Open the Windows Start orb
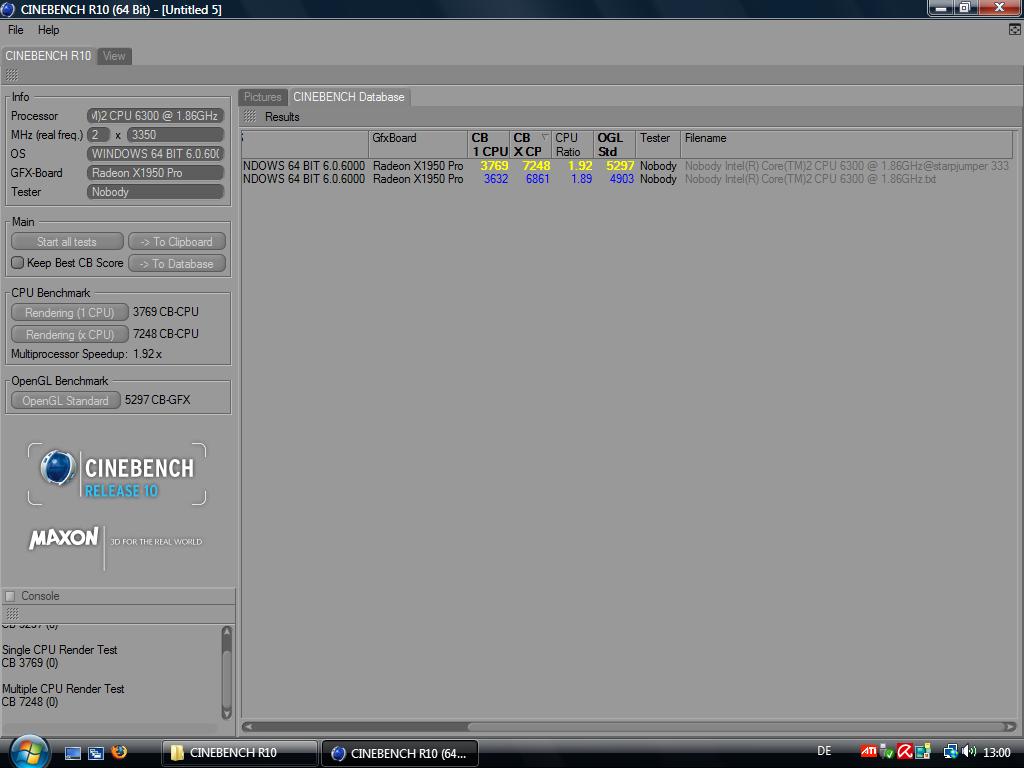Screen dimensions: 1024x768 [x=28, y=752]
